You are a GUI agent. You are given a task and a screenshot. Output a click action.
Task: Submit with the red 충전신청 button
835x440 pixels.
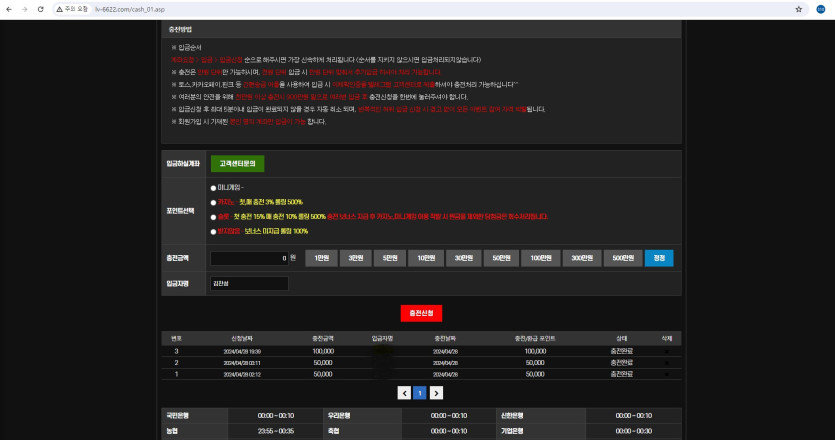point(420,313)
